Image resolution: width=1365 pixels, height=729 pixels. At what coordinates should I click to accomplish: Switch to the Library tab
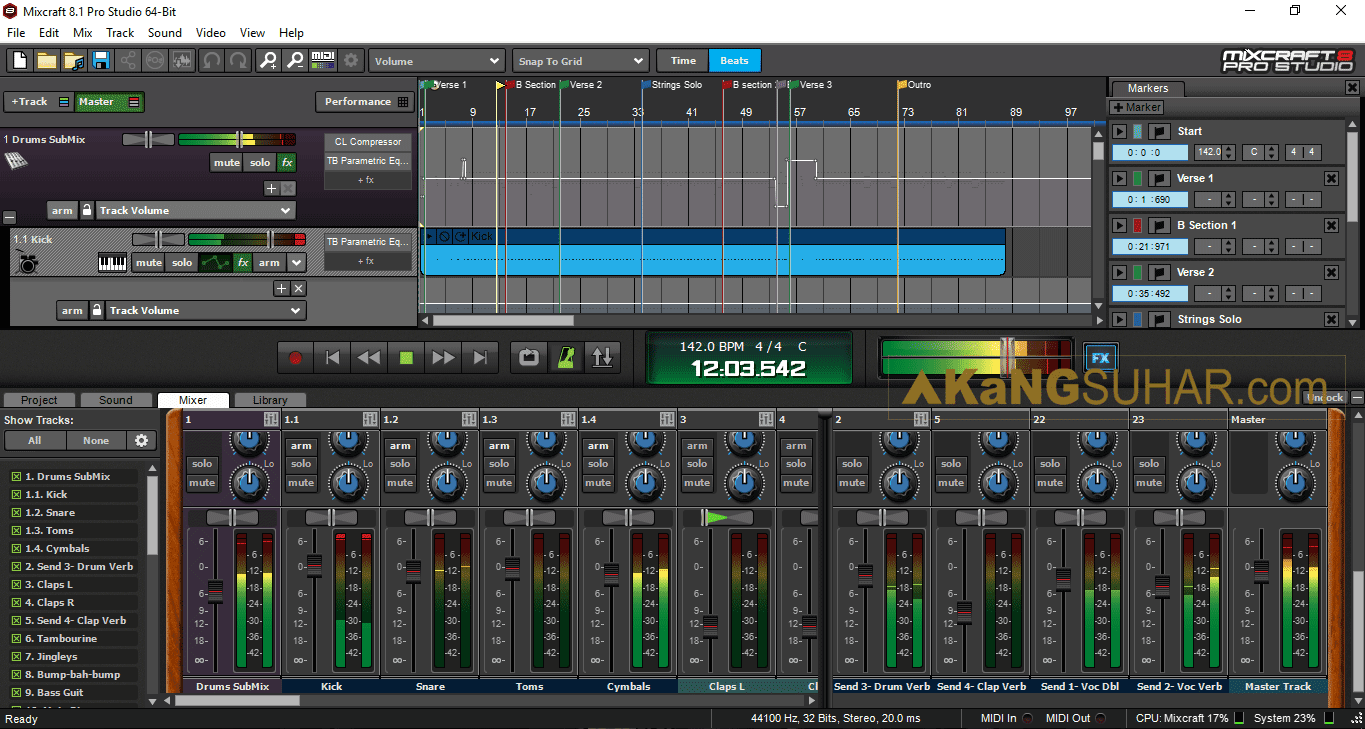click(270, 400)
